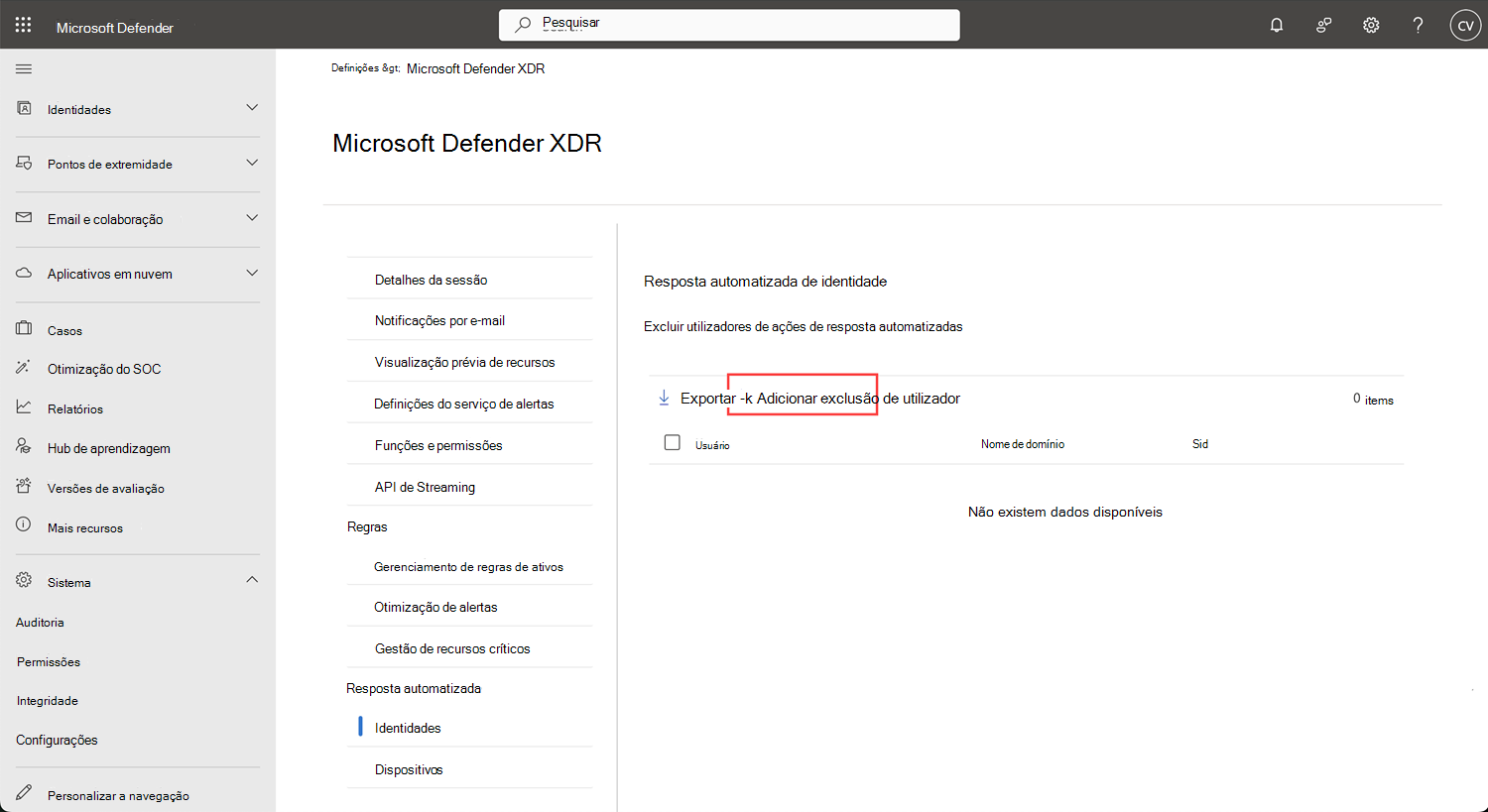Click the Relatórios chart icon

(x=24, y=406)
